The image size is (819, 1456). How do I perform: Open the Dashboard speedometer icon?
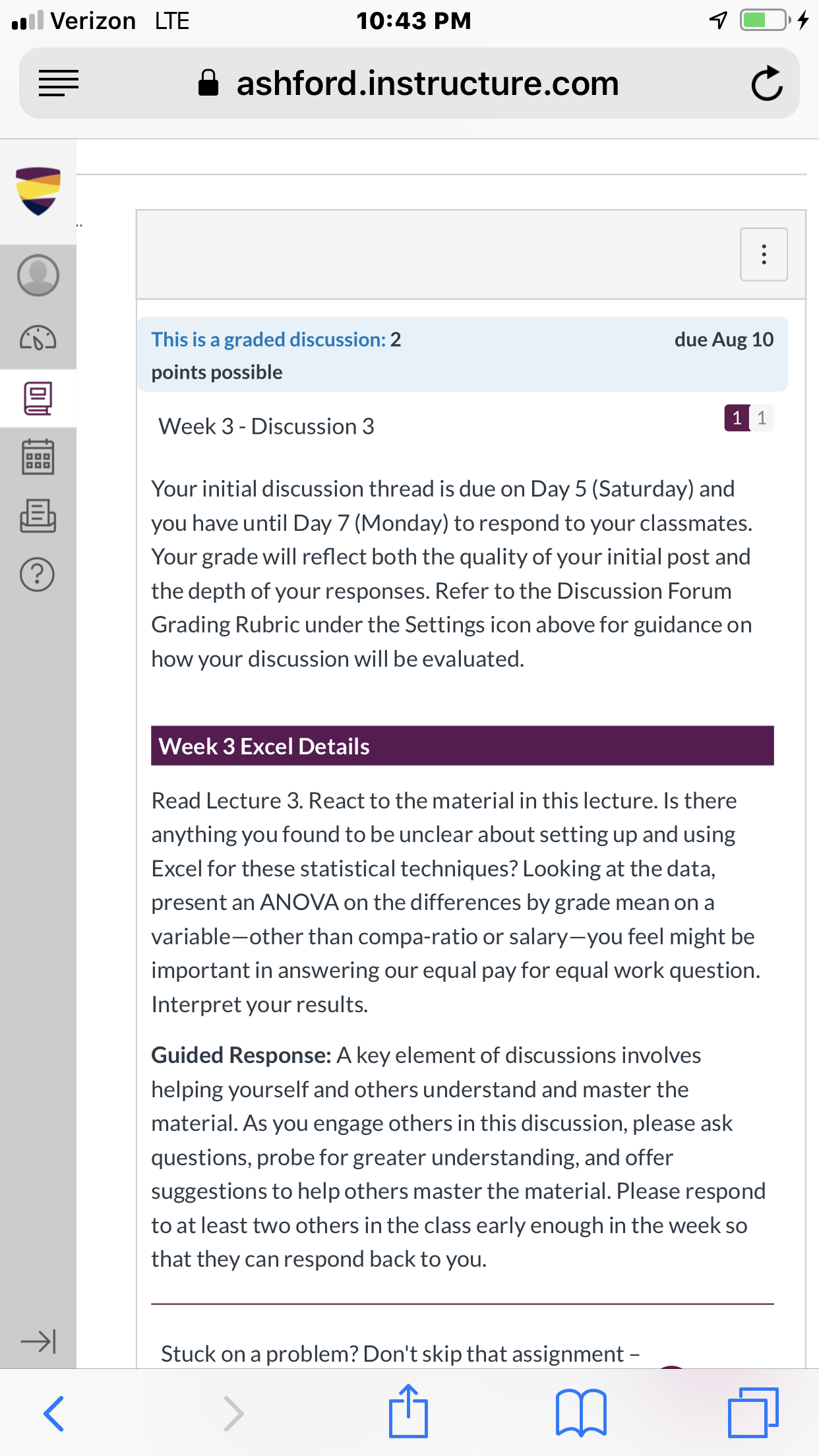[38, 338]
